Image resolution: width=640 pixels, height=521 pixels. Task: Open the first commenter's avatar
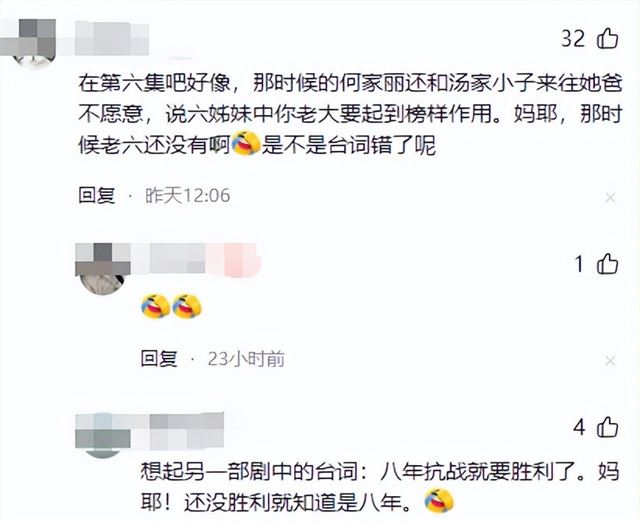click(x=33, y=43)
